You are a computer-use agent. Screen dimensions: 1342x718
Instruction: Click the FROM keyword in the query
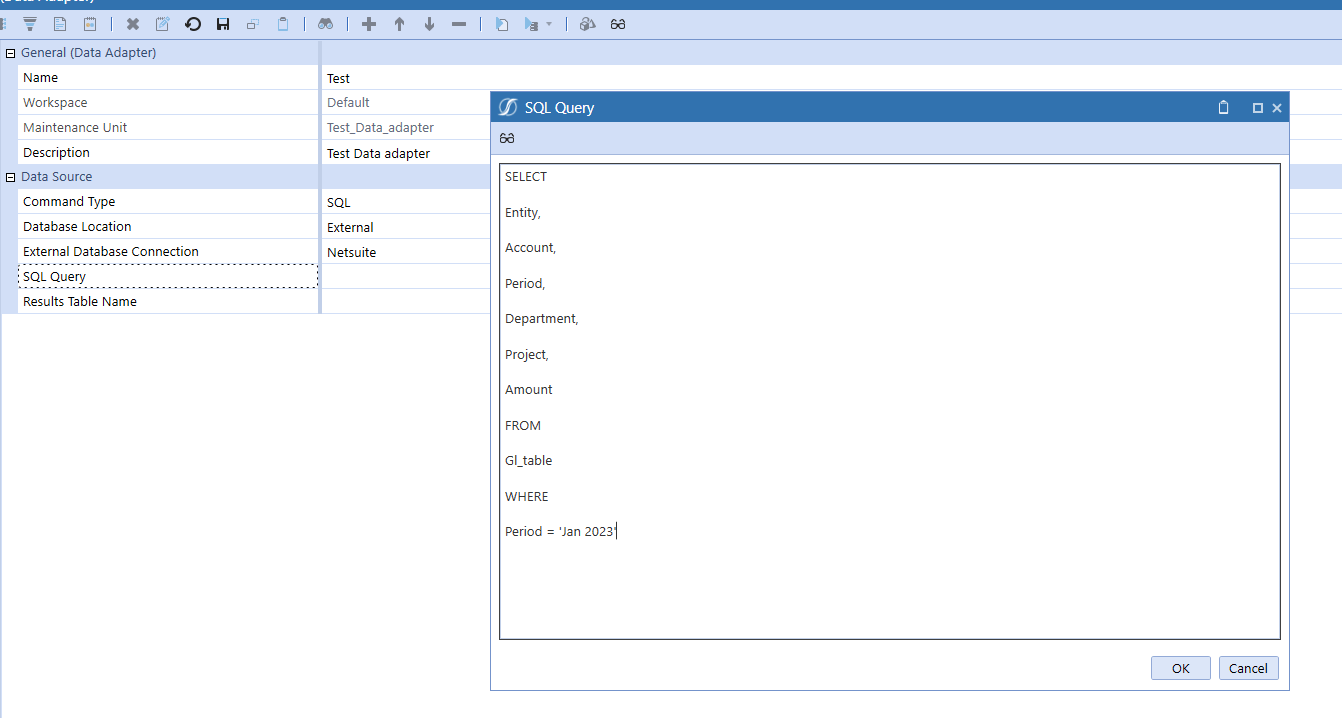point(523,426)
